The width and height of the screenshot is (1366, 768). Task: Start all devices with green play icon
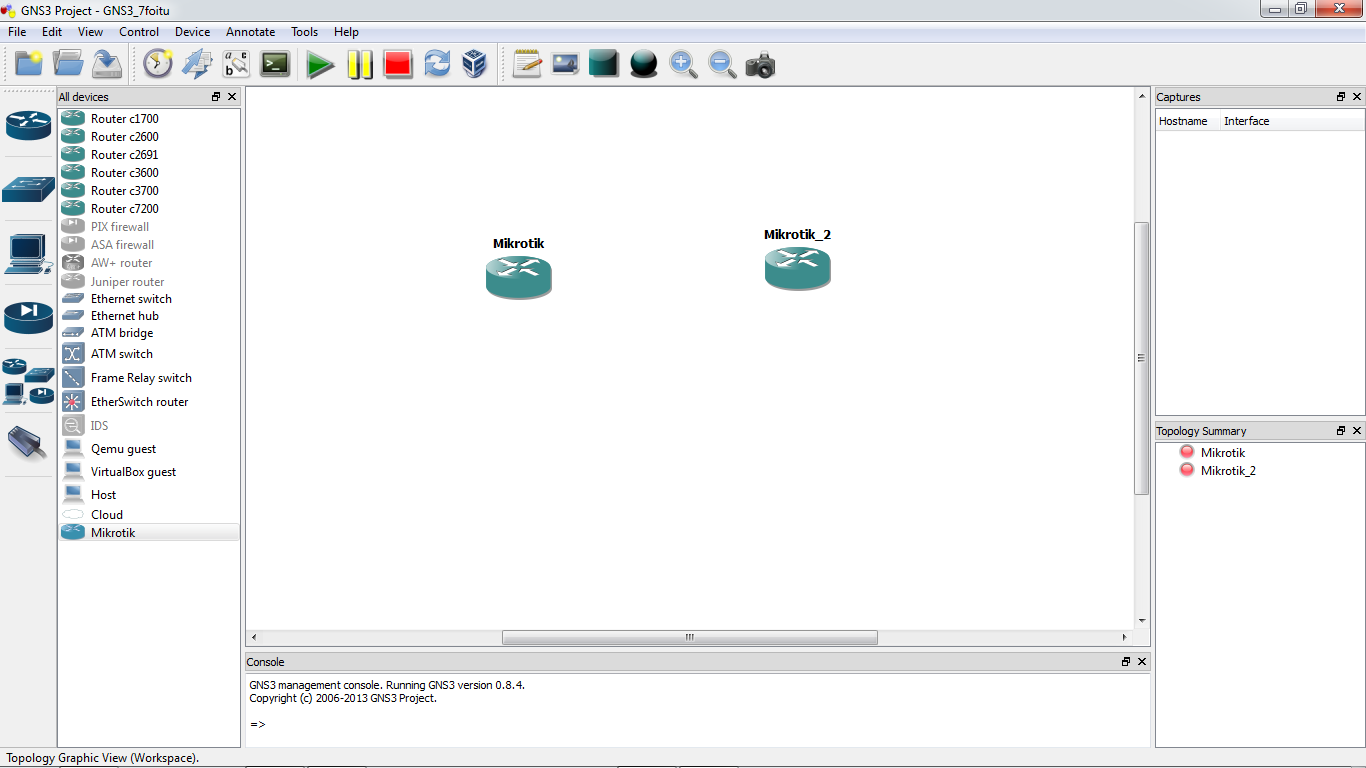coord(320,65)
